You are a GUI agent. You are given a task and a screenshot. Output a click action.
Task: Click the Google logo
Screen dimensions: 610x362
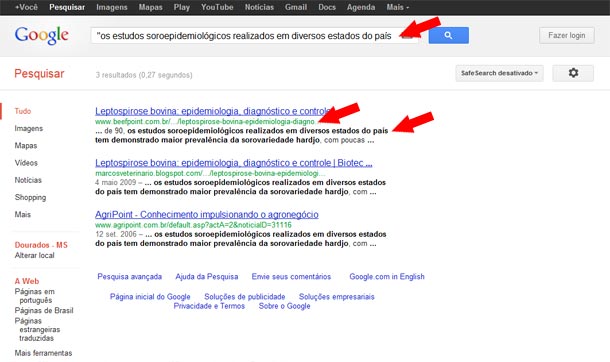coord(42,35)
